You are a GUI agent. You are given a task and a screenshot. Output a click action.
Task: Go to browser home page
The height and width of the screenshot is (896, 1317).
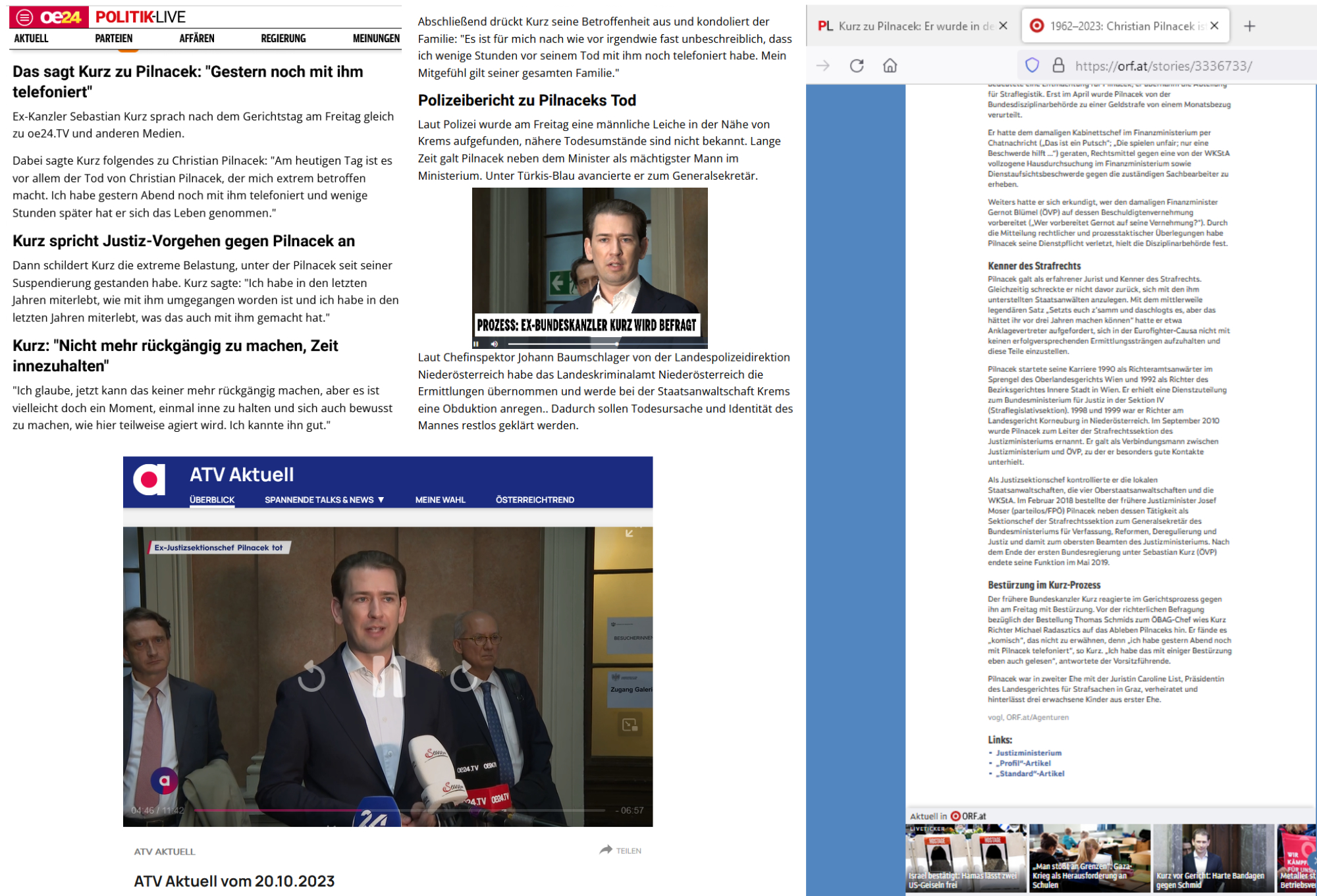pos(890,66)
